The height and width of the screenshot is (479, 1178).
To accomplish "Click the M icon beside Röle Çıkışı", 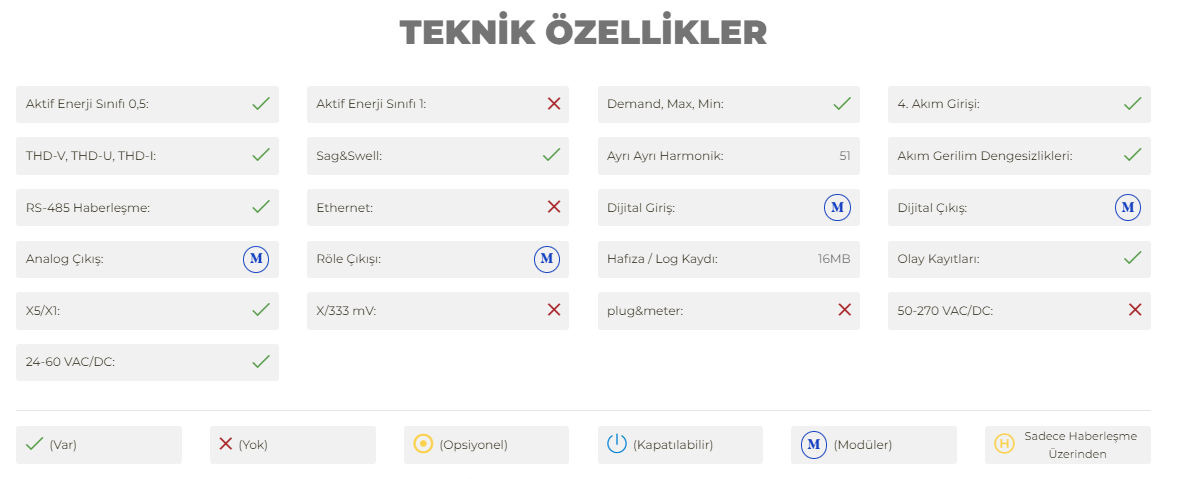I will tap(547, 259).
